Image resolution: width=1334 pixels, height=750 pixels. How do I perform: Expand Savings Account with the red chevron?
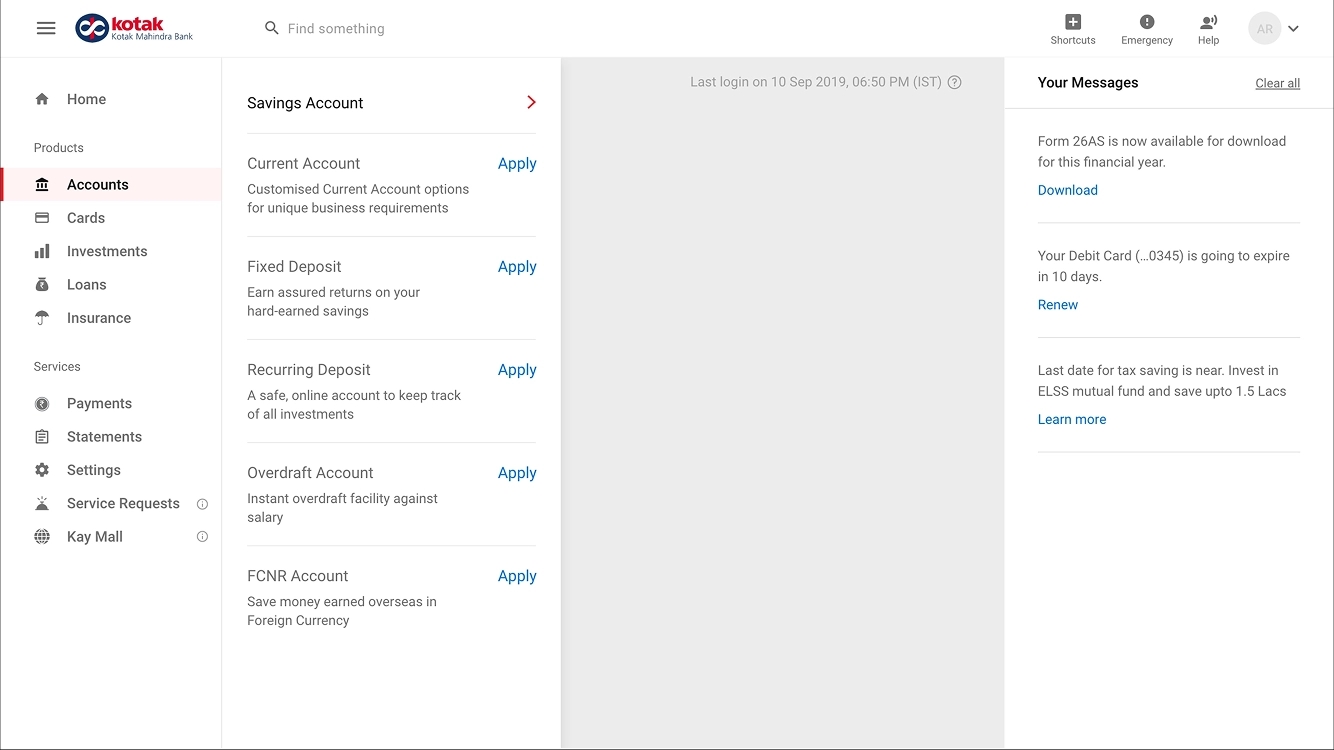[x=531, y=102]
